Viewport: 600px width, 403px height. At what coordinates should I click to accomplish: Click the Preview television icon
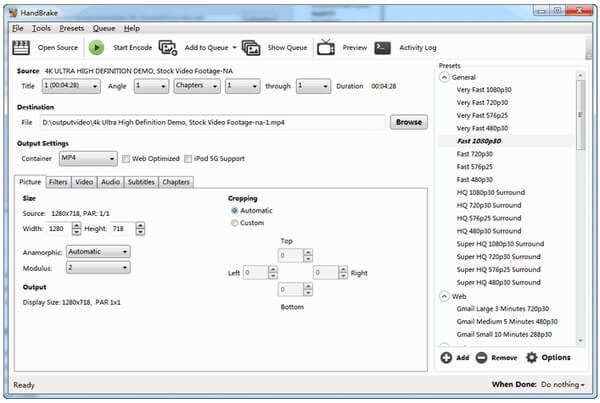tap(326, 47)
